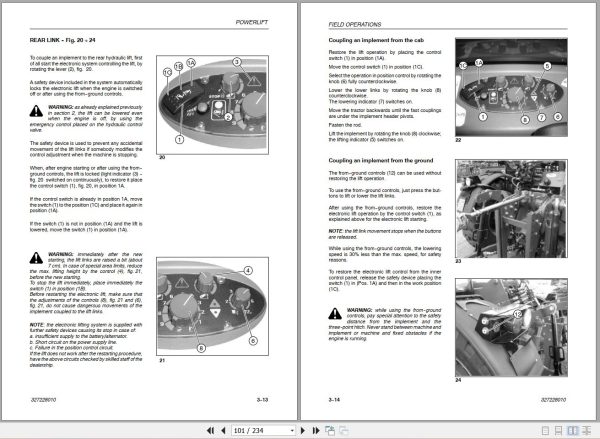Click callout '4' in figure 21

(x=248, y=271)
